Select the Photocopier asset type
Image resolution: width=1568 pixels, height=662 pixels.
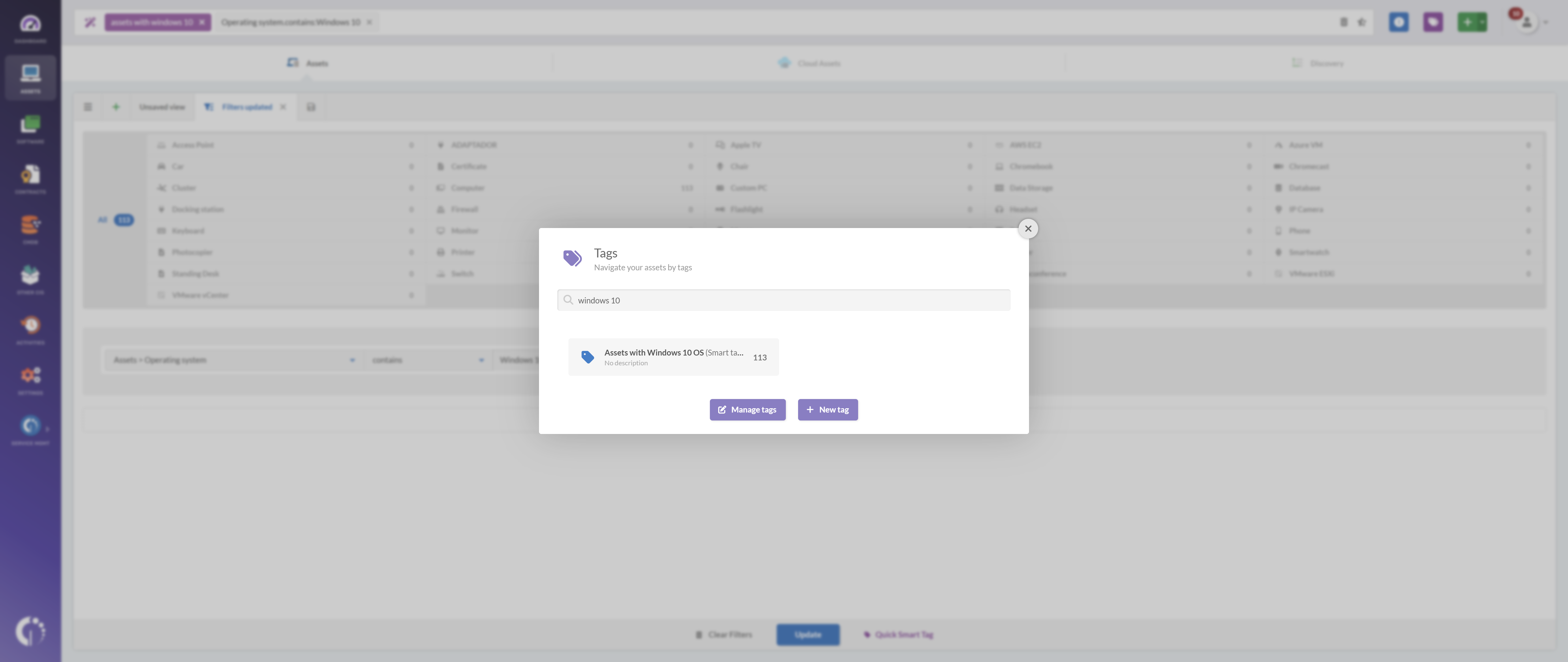(285, 252)
